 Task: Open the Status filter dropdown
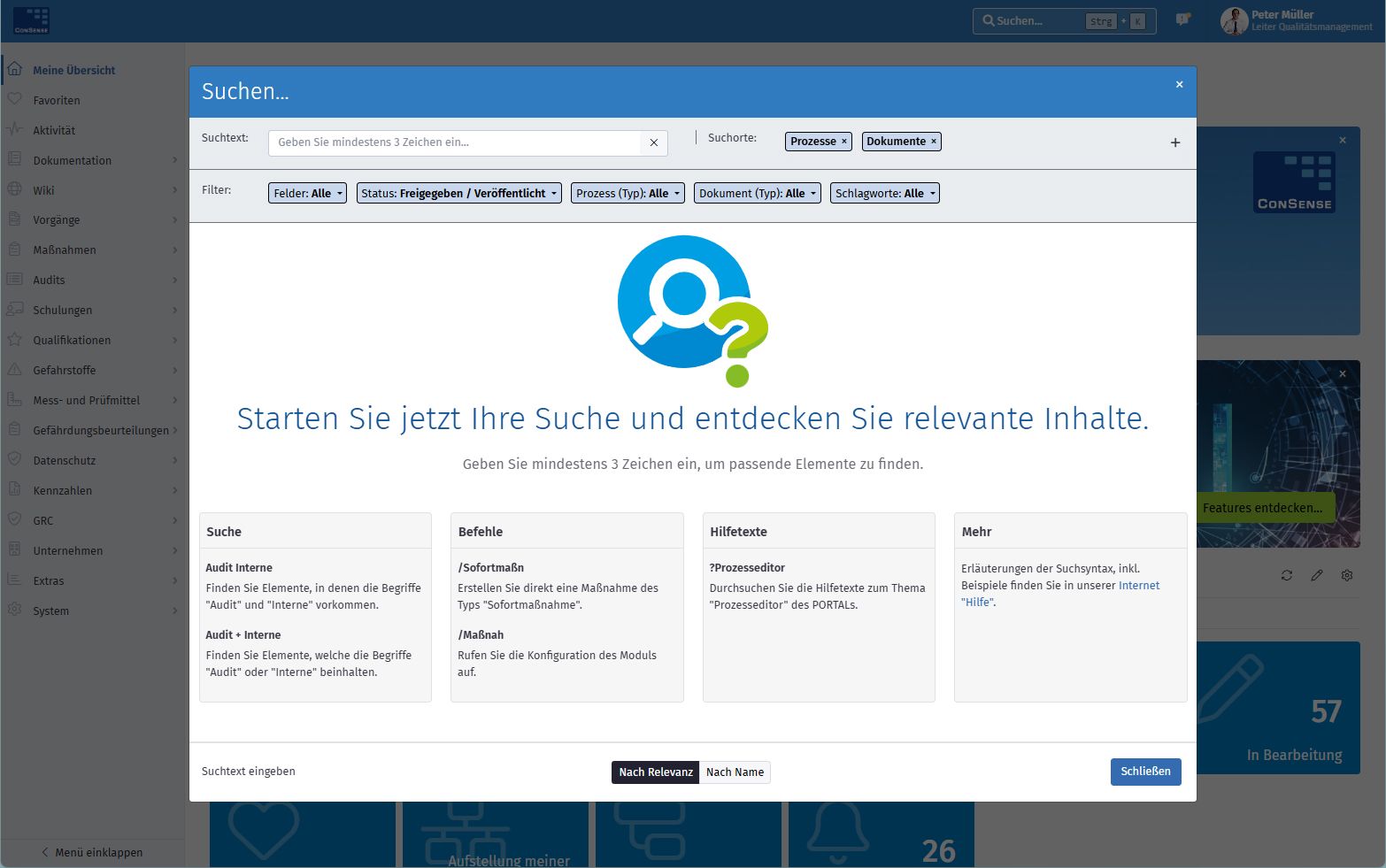458,192
